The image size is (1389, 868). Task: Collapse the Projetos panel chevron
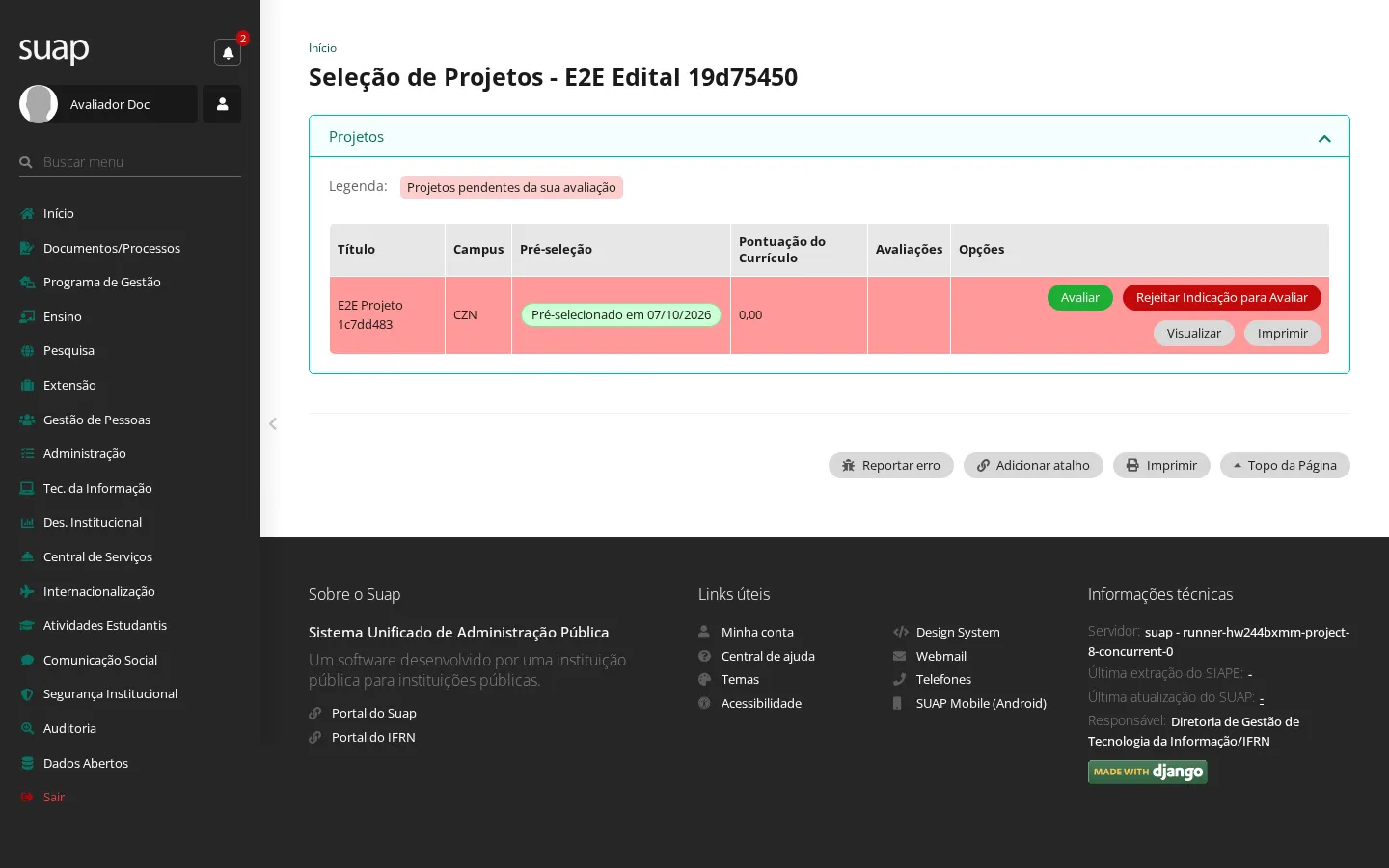tap(1324, 138)
